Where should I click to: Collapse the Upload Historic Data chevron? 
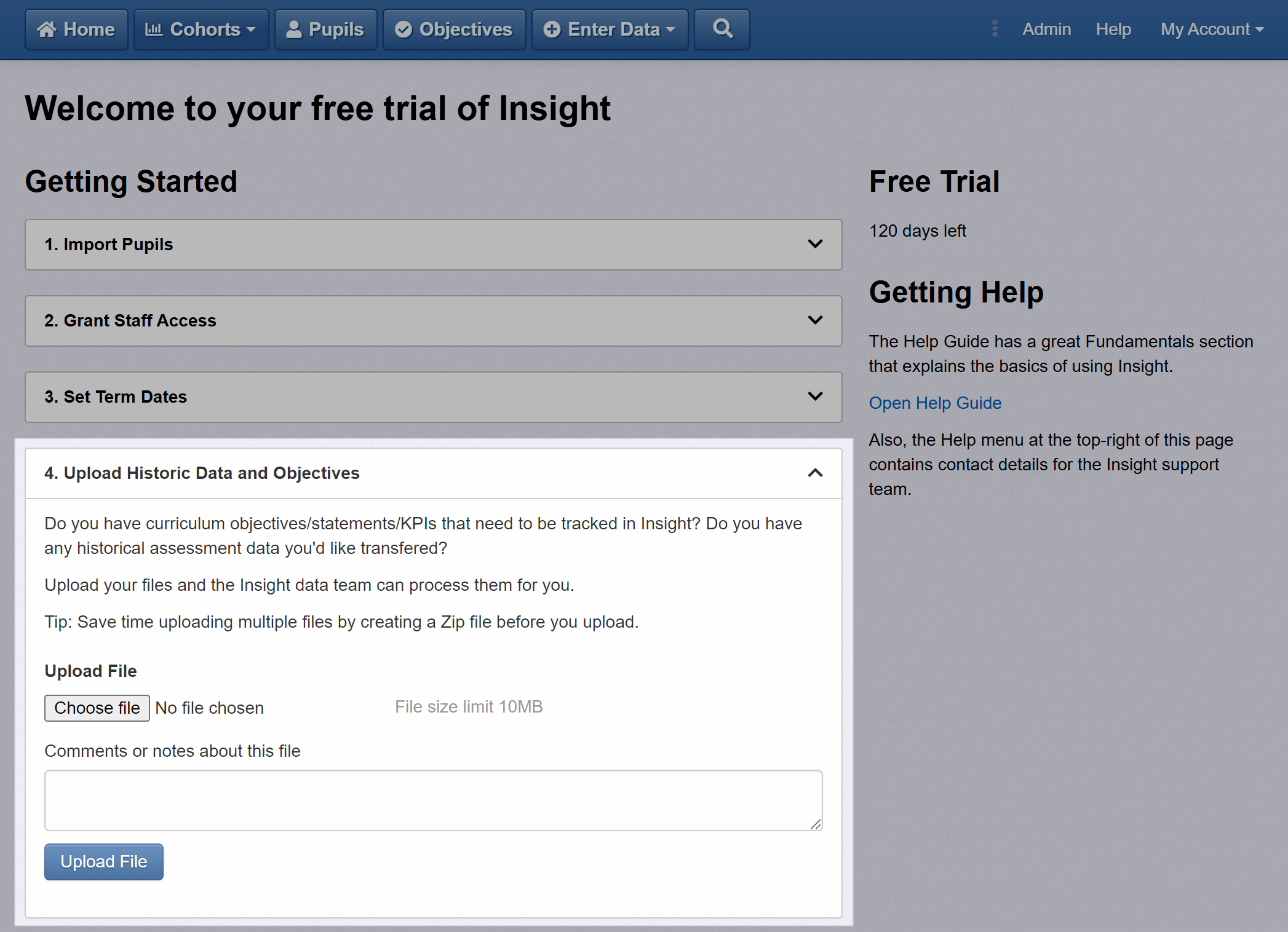[x=815, y=473]
